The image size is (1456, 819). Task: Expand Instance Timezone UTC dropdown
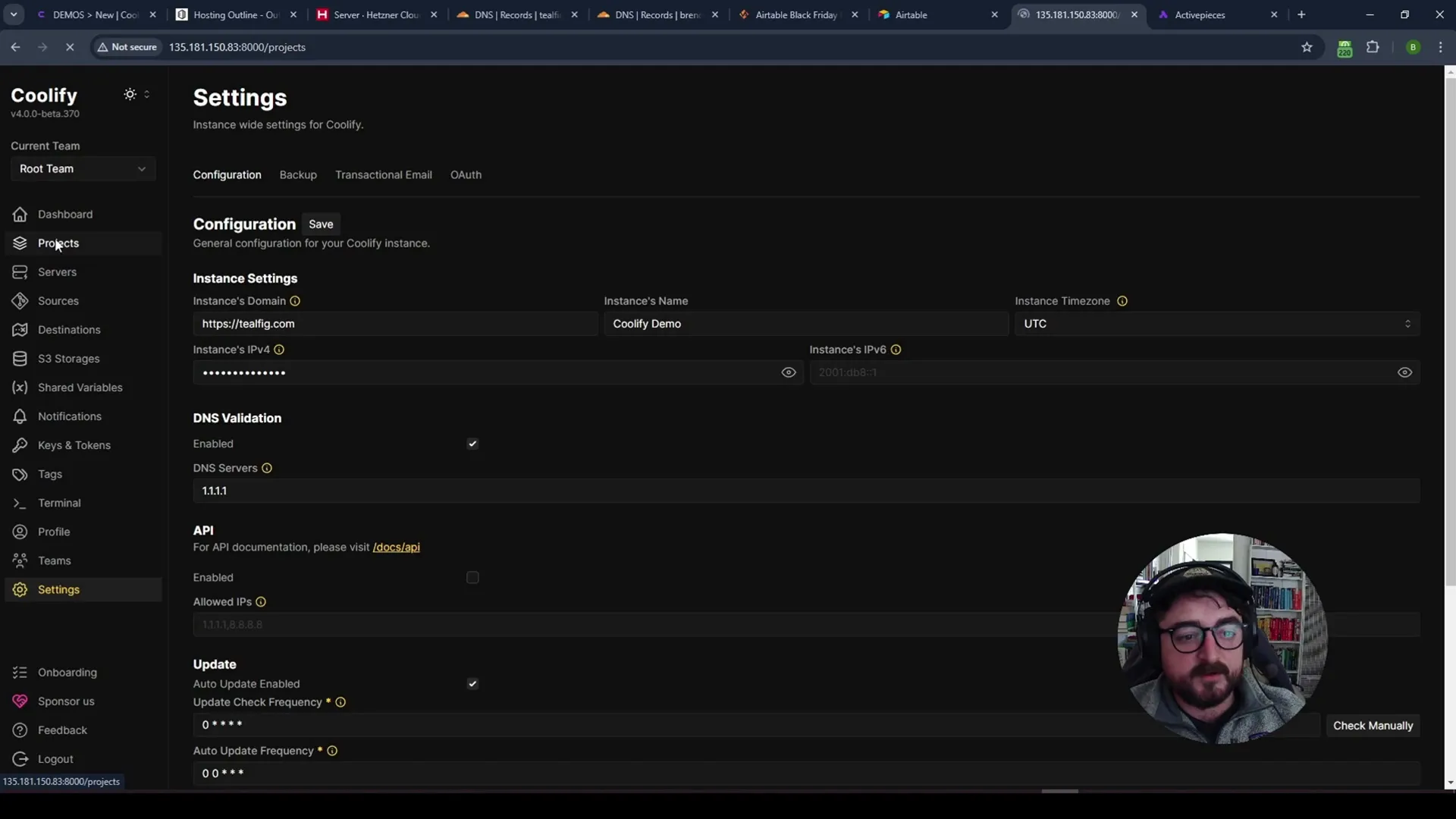click(1215, 322)
